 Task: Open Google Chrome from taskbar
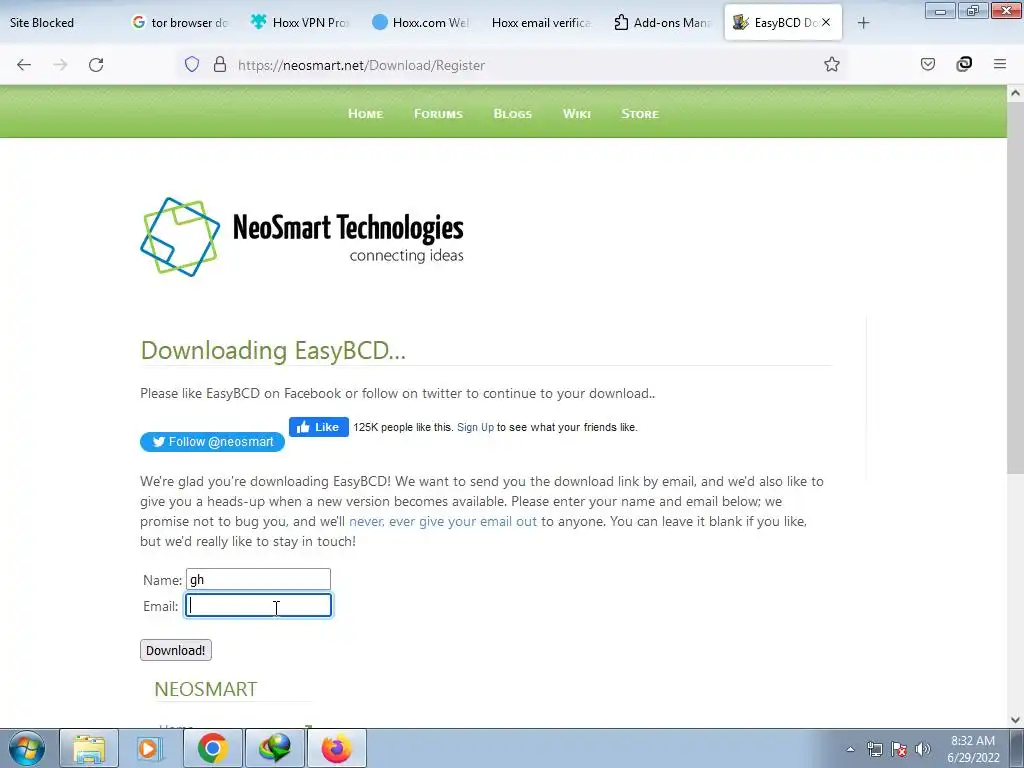[x=212, y=748]
